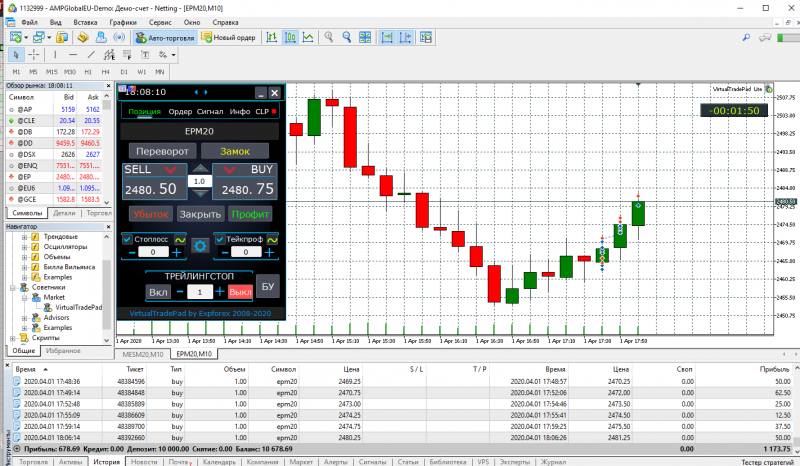Viewport: 800px width, 466px height.
Task: Click the Takeprofit wave mode icon
Action: coord(272,239)
